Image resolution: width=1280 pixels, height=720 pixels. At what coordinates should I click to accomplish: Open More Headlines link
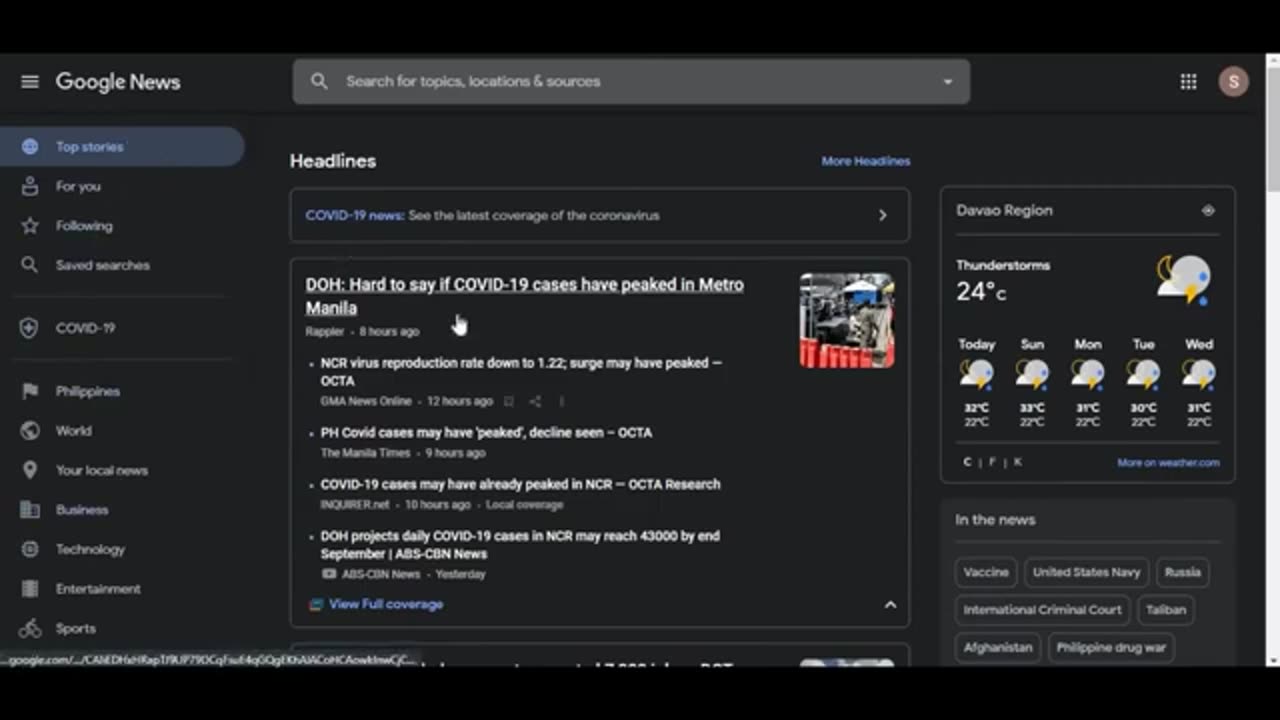click(866, 161)
